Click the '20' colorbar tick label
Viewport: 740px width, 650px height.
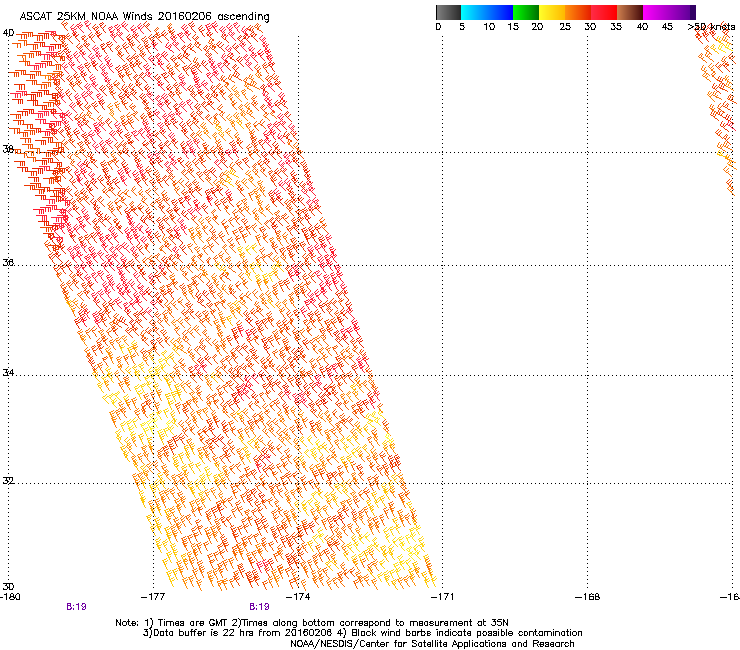537,27
